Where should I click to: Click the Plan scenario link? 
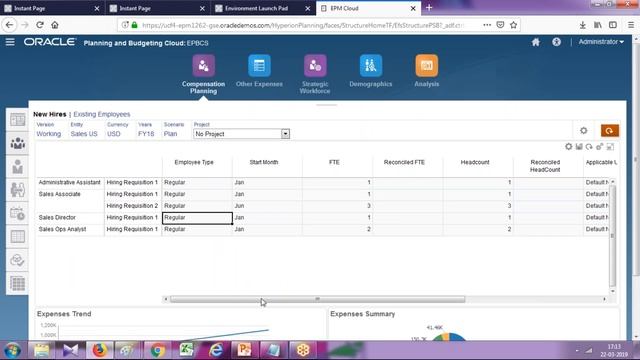pyautogui.click(x=170, y=134)
